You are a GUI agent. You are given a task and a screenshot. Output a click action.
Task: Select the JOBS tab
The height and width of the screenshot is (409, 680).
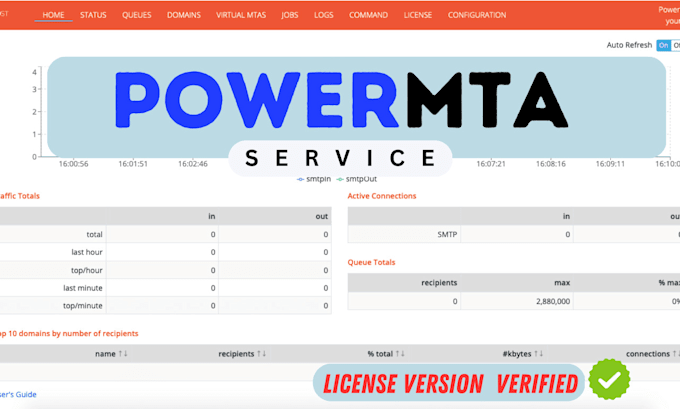pos(290,15)
